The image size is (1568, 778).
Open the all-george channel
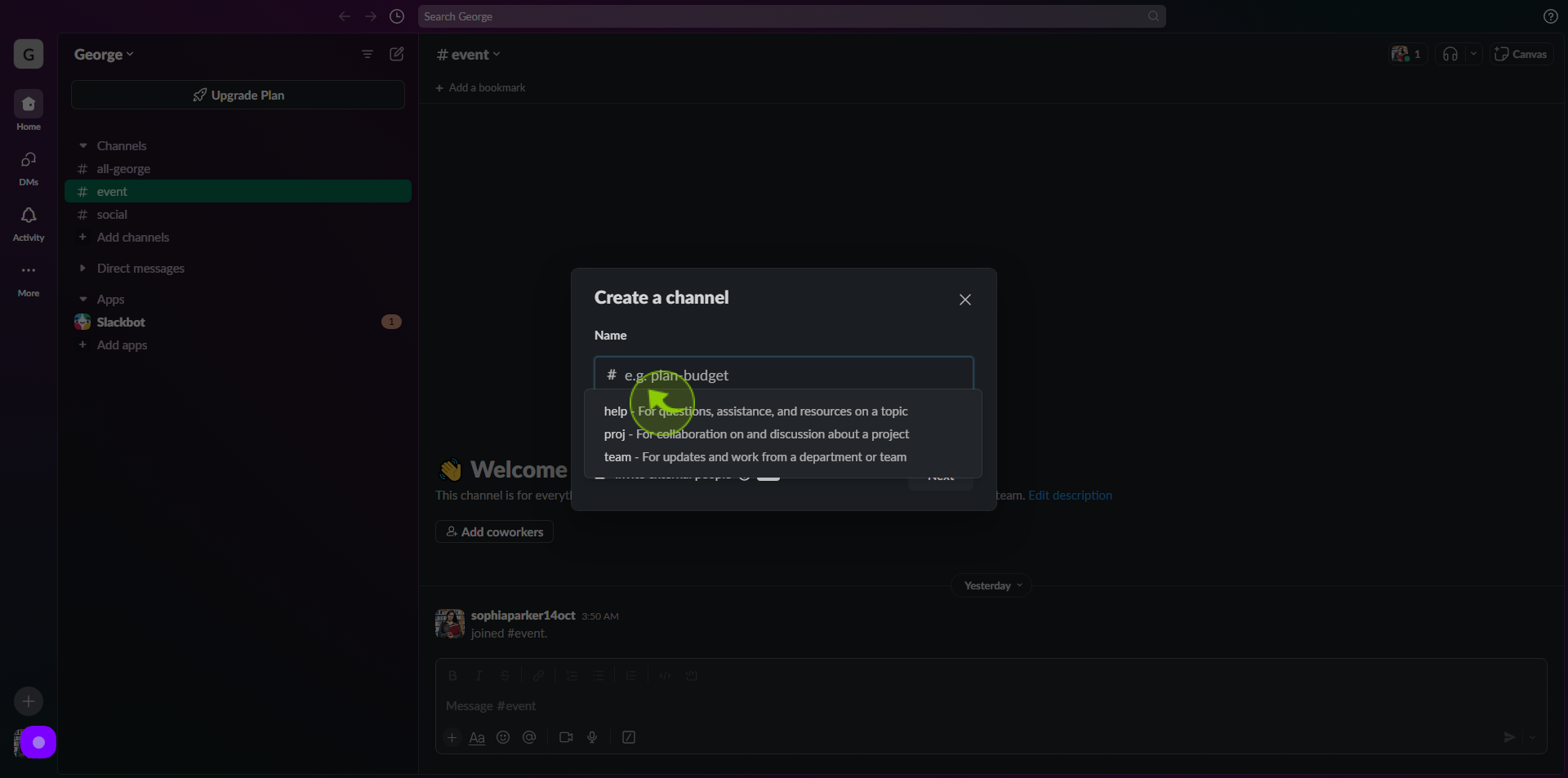click(x=238, y=169)
